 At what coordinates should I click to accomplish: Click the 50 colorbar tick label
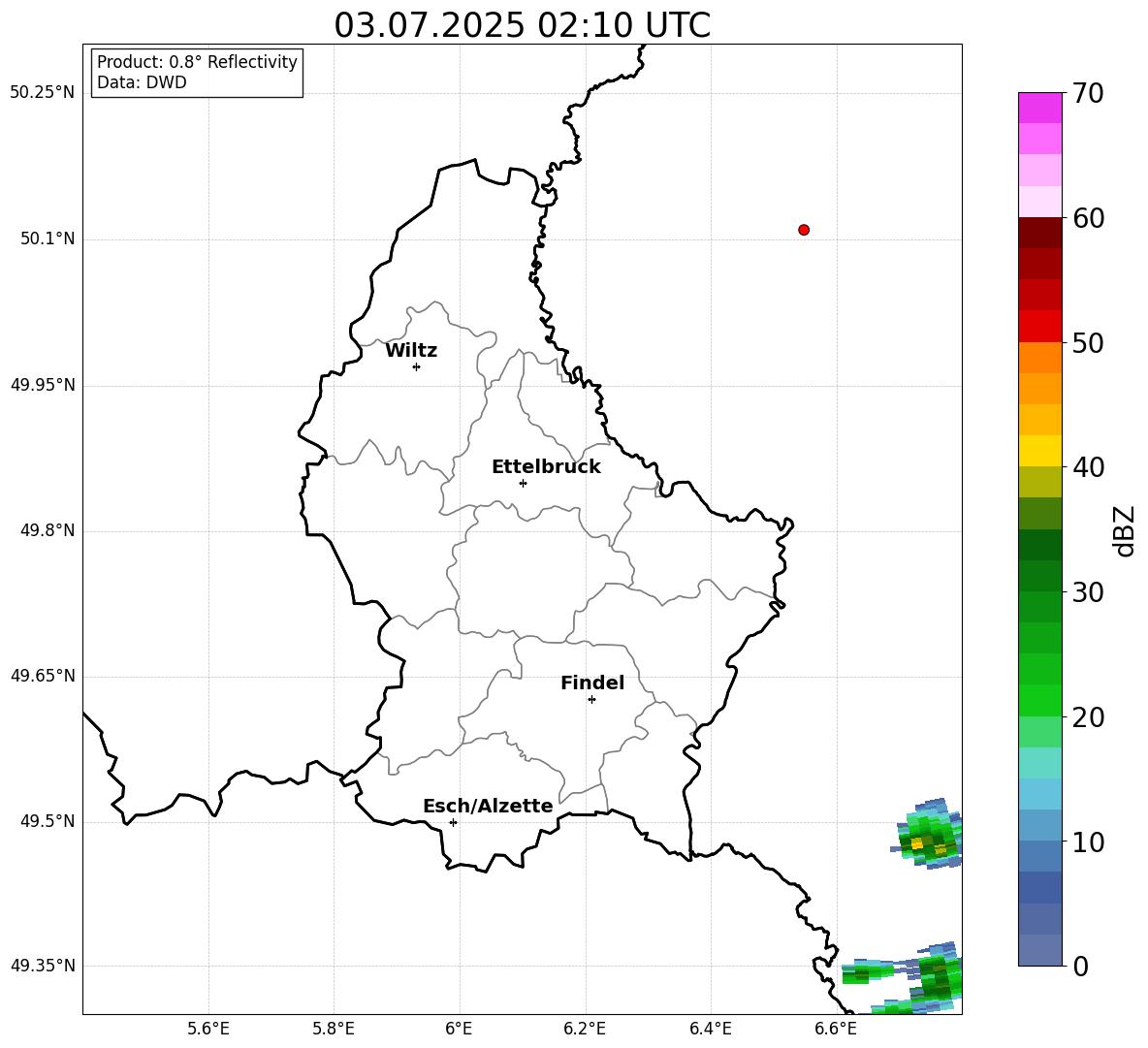click(x=1088, y=342)
